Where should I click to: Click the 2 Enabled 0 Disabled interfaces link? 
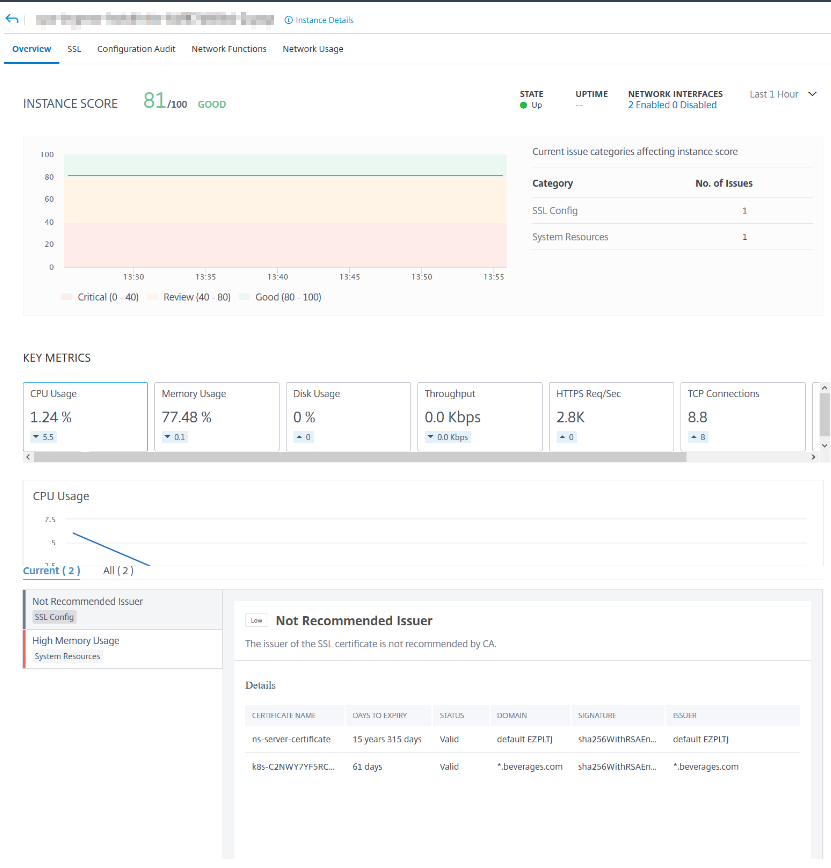point(672,105)
